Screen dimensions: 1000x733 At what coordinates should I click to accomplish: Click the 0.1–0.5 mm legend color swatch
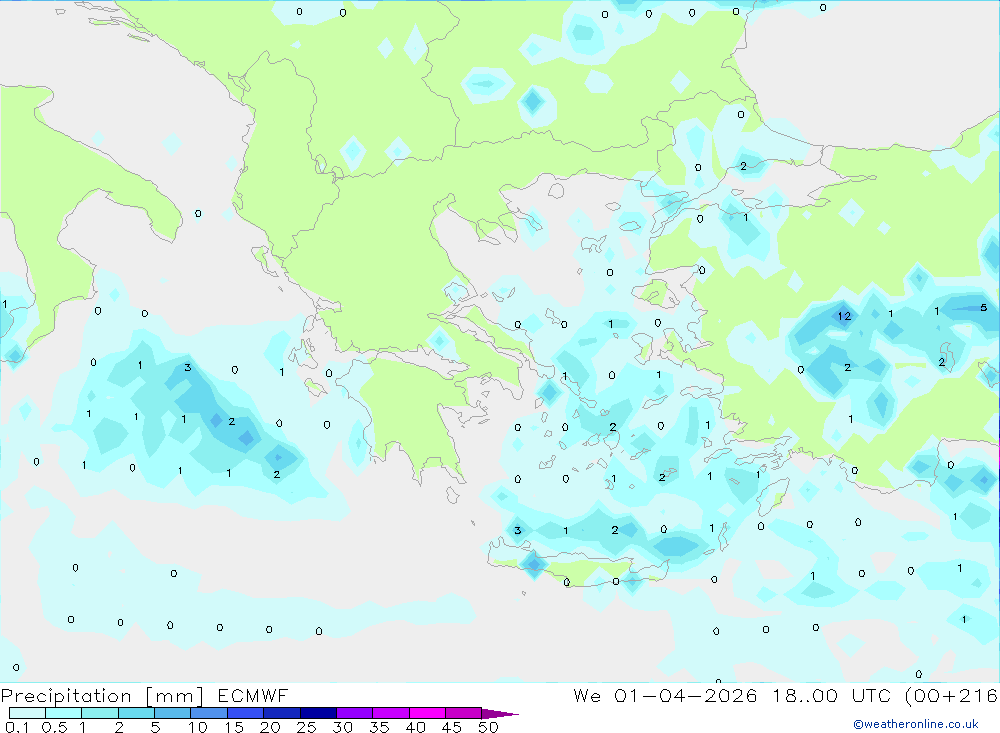[27, 713]
